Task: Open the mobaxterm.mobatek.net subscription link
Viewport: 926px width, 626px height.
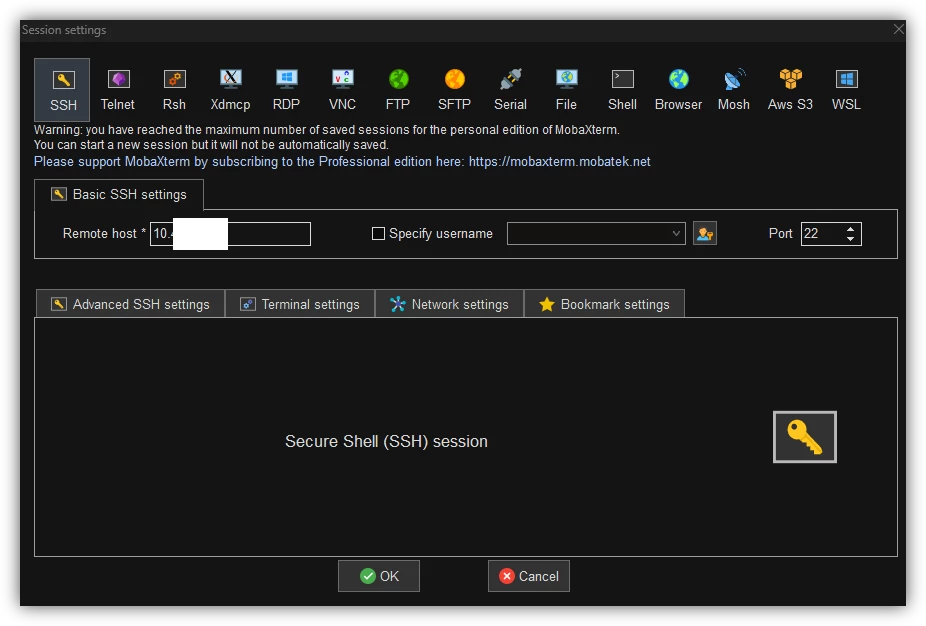Action: [x=559, y=162]
